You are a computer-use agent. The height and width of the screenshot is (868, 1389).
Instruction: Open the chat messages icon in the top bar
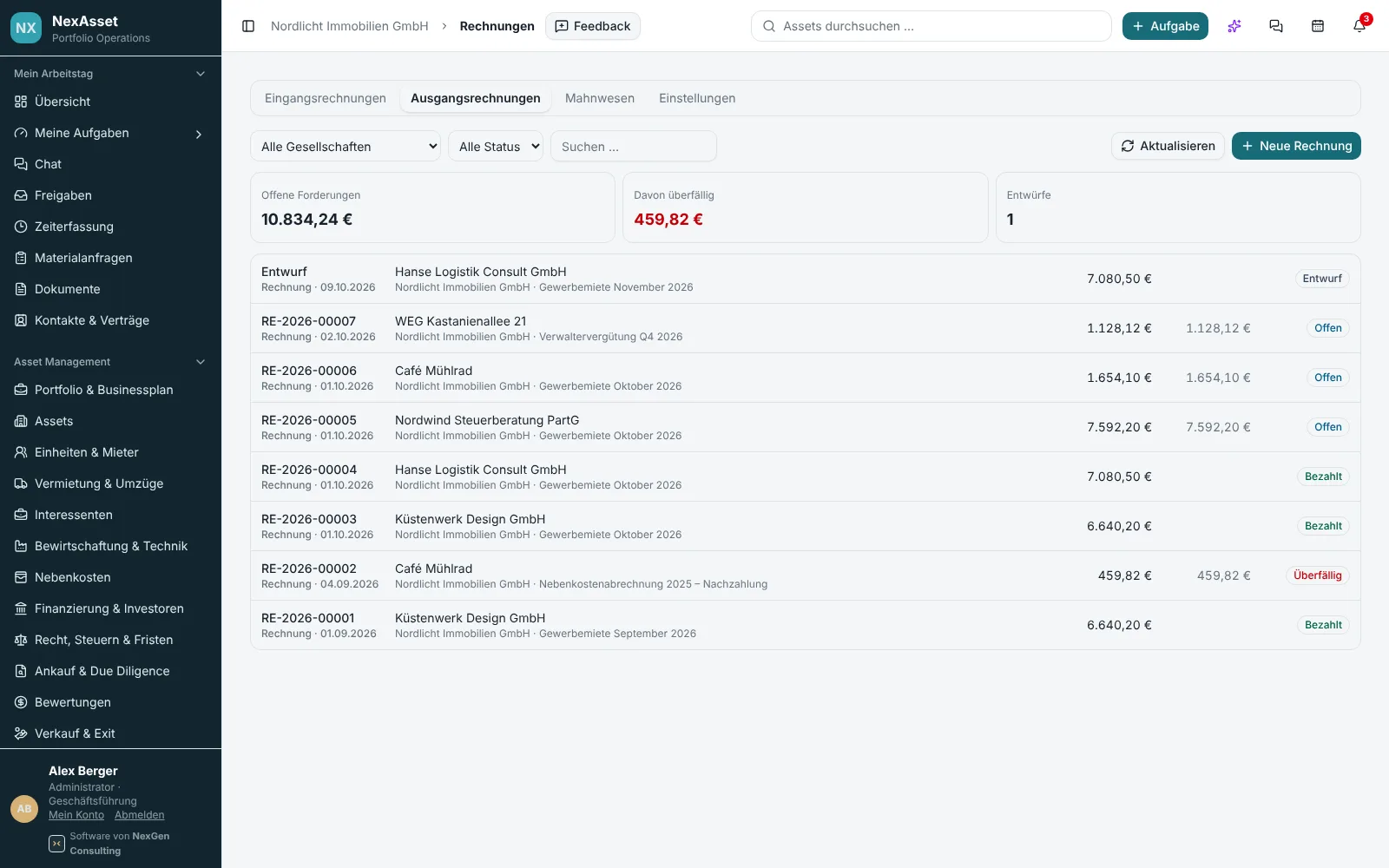click(x=1276, y=26)
